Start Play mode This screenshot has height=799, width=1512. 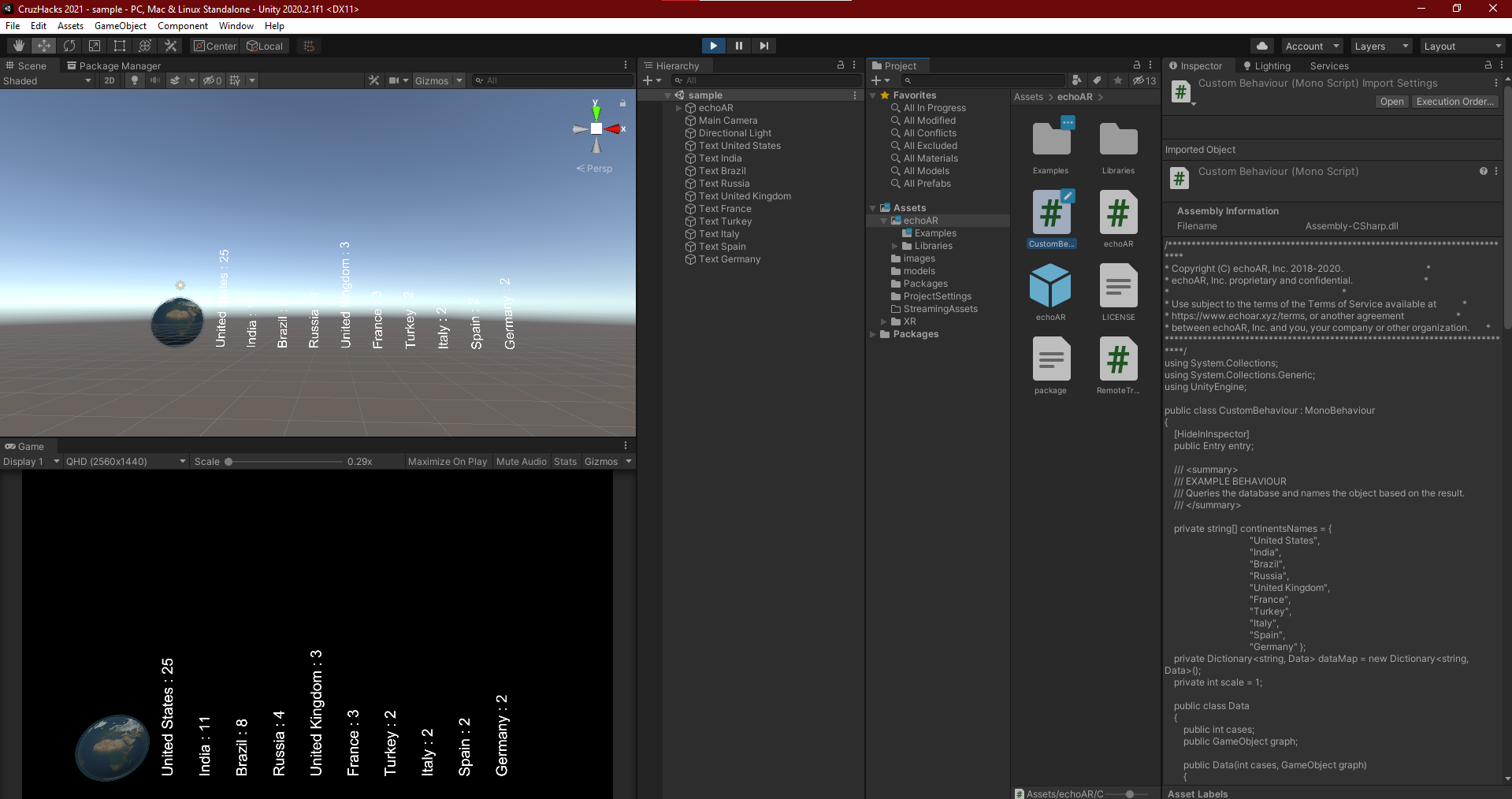point(713,46)
